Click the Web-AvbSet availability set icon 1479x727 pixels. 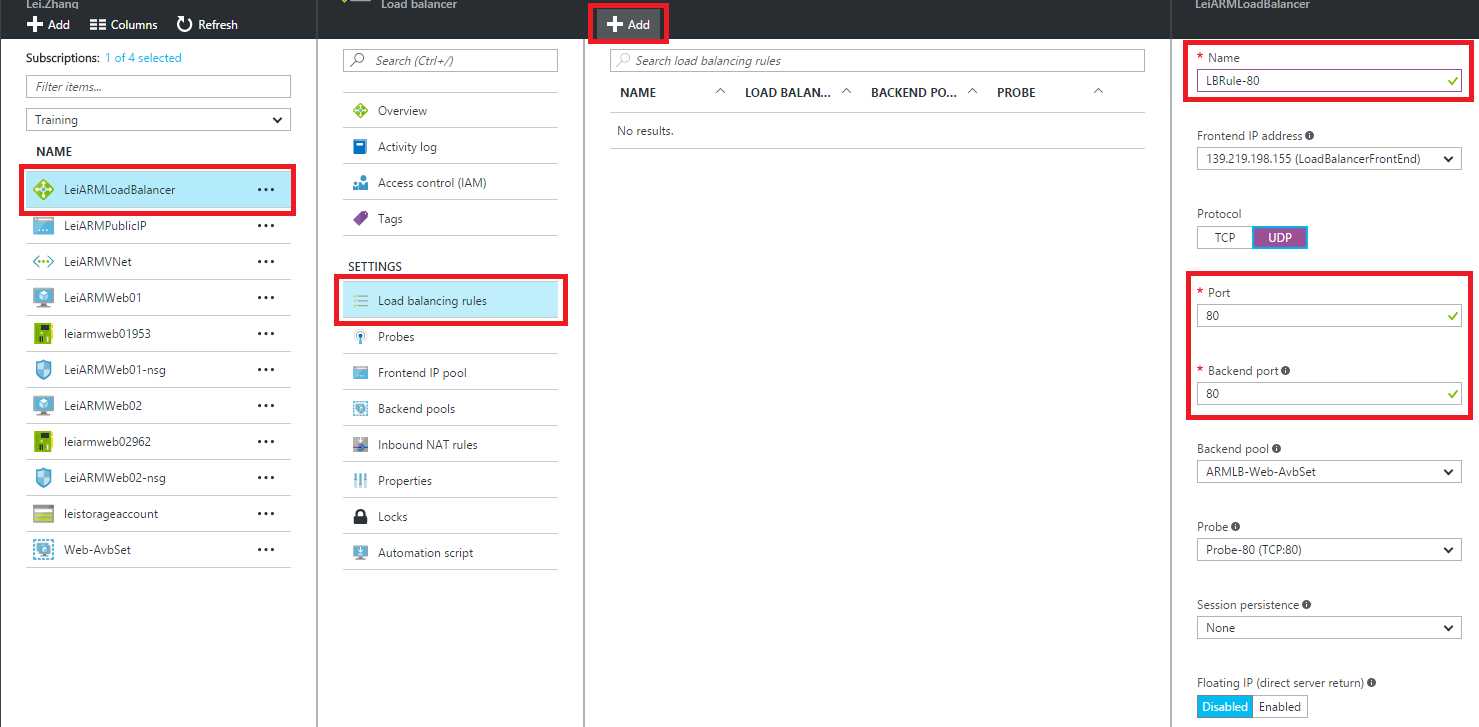pos(43,550)
